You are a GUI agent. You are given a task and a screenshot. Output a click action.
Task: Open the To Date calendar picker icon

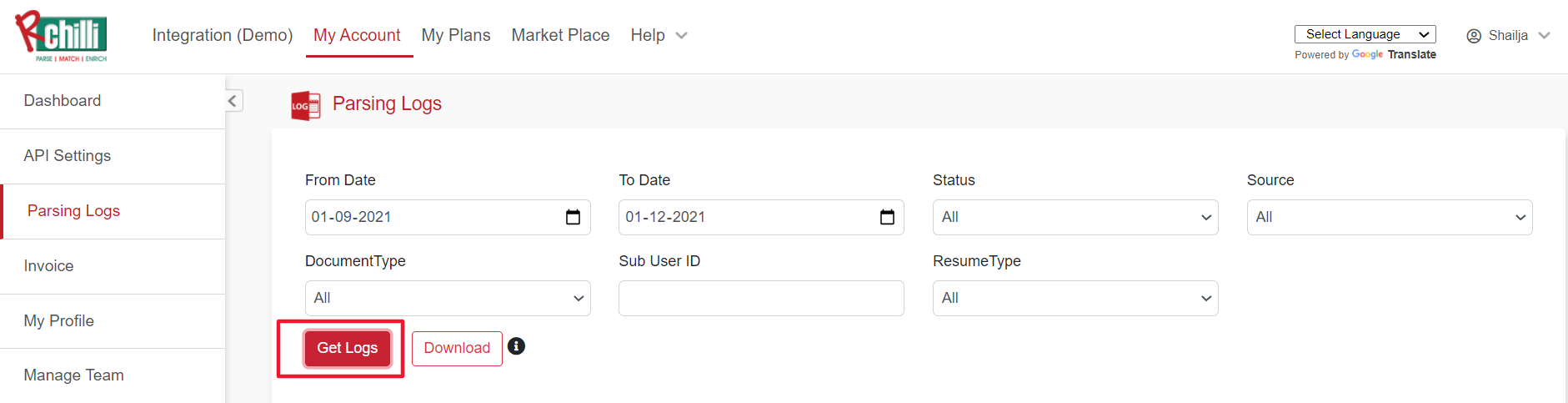887,217
